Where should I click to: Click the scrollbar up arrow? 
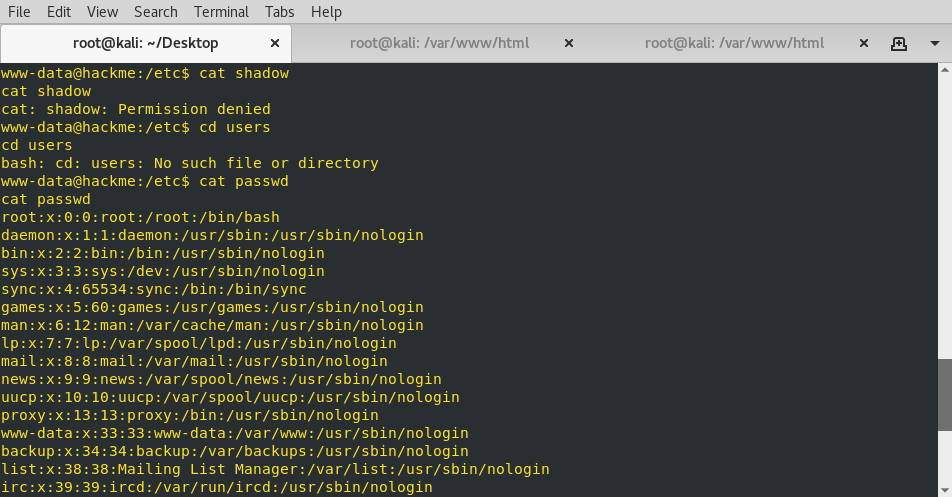point(945,70)
